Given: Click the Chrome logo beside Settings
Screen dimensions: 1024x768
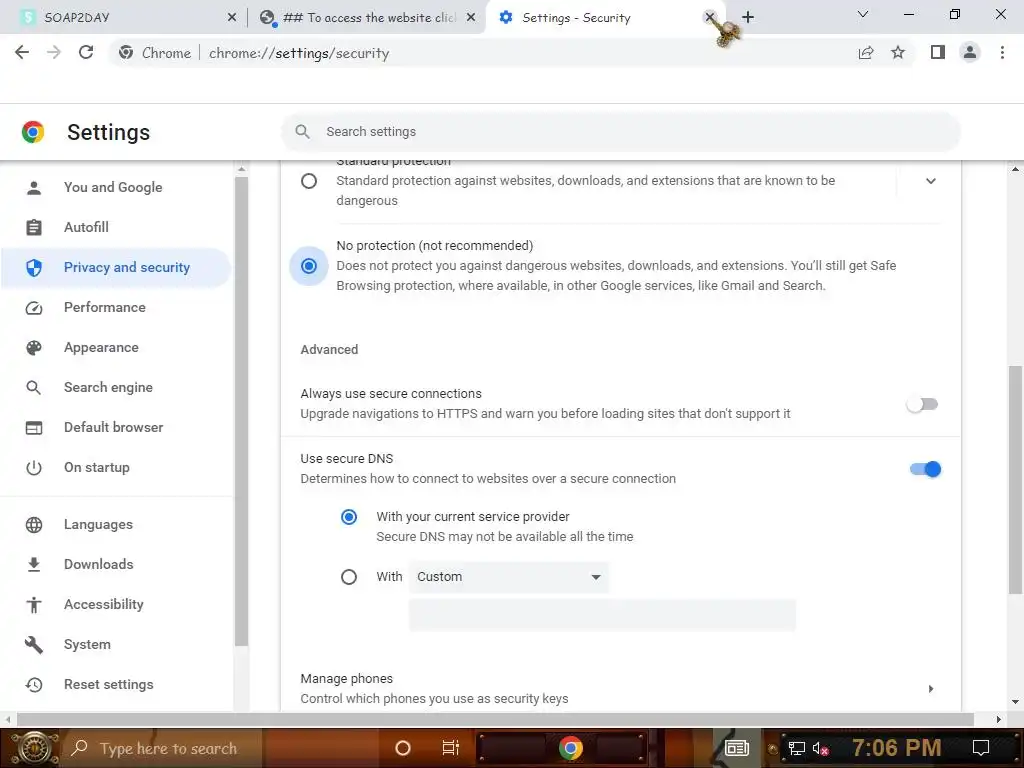Looking at the screenshot, I should 33,132.
